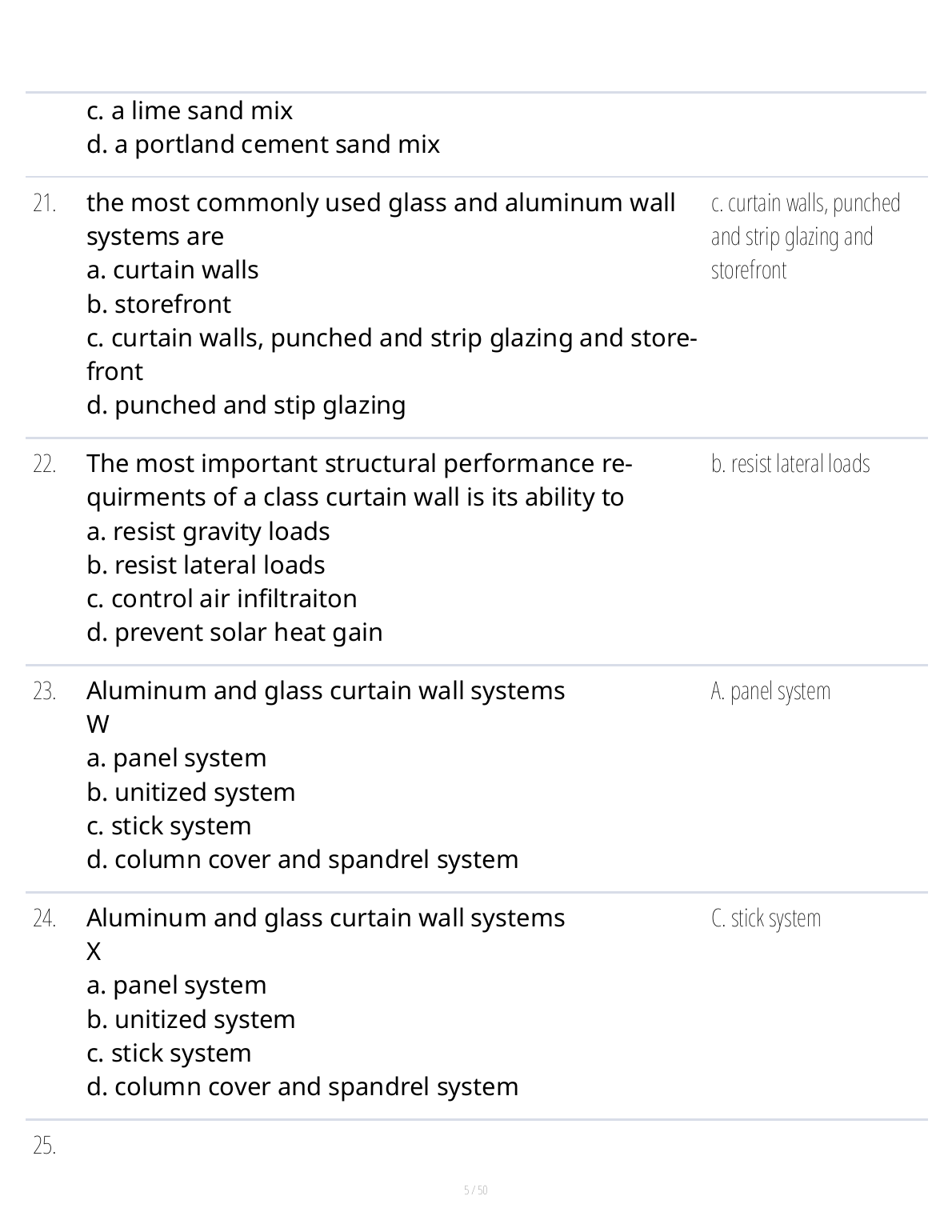Image resolution: width=952 pixels, height=1232 pixels.
Task: Select option 'a. resist gravity loads'
Action: (208, 532)
